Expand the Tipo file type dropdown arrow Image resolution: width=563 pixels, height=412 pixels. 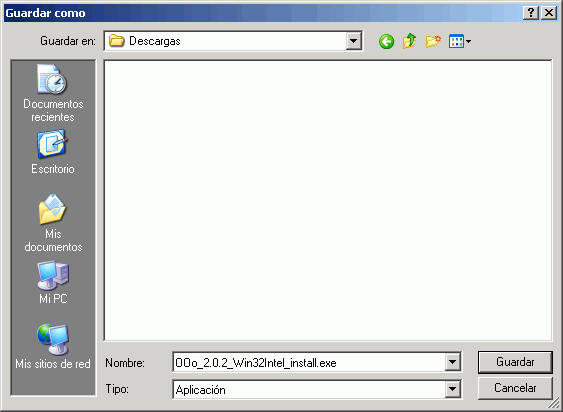pyautogui.click(x=452, y=389)
